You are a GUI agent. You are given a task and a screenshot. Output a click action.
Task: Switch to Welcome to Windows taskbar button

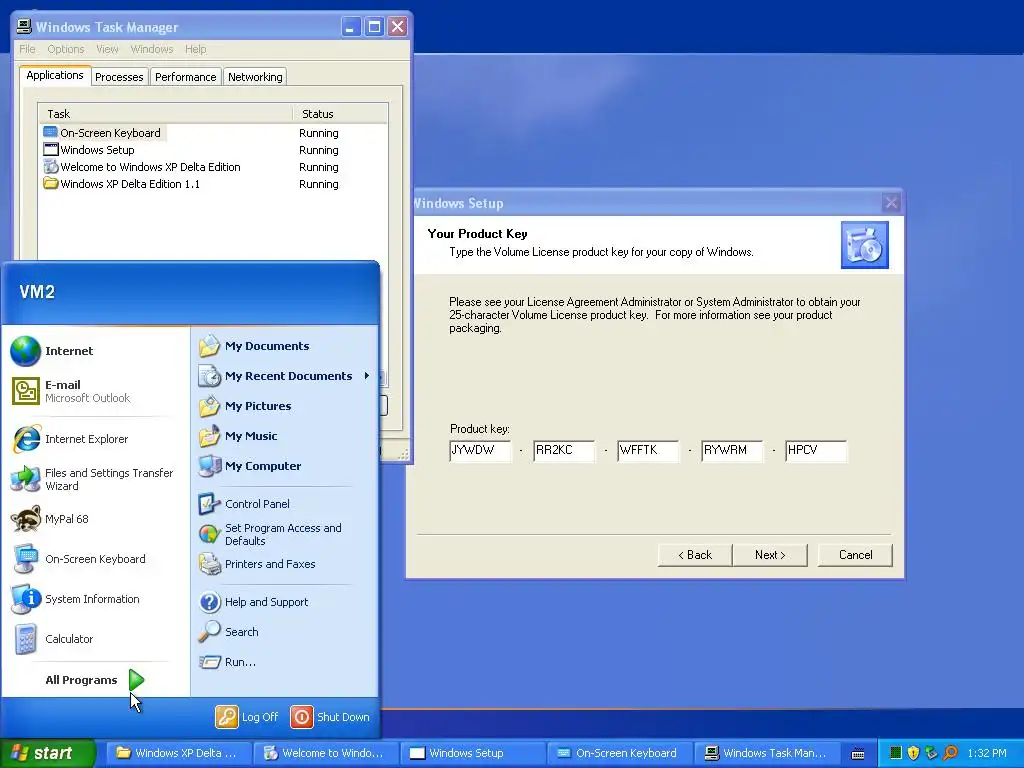point(325,753)
